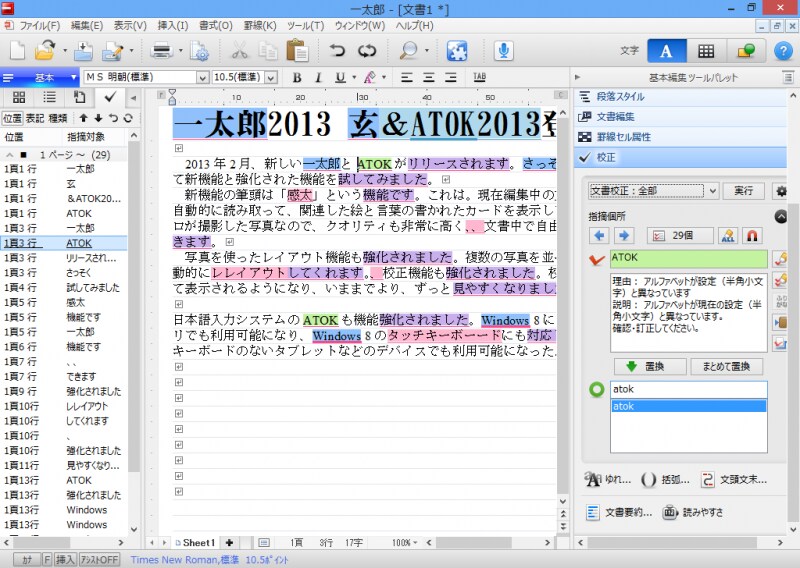The height and width of the screenshot is (568, 800).
Task: Open the ファイル(F) menu
Action: (x=39, y=26)
